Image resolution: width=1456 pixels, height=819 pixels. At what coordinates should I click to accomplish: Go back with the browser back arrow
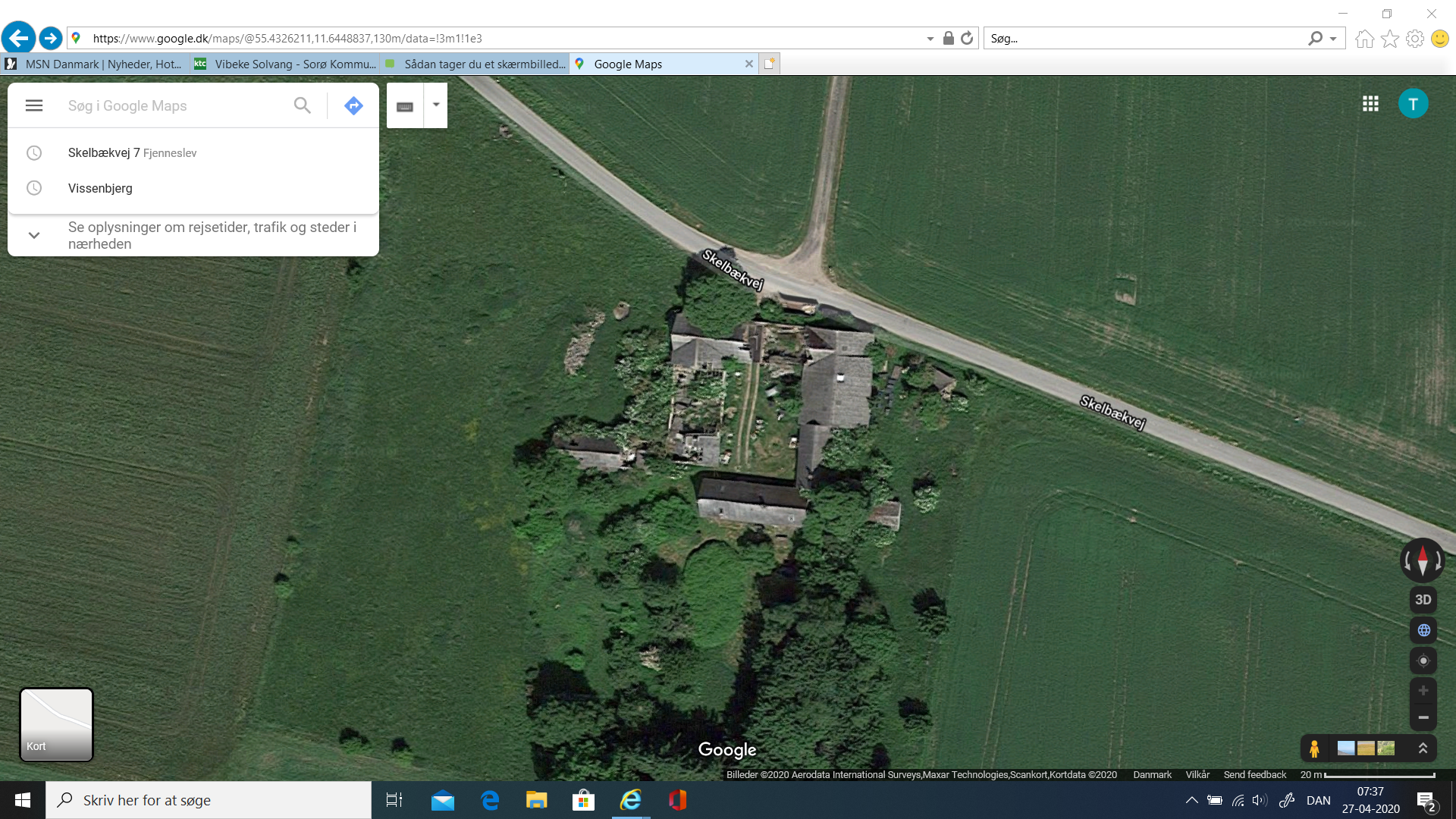point(18,38)
